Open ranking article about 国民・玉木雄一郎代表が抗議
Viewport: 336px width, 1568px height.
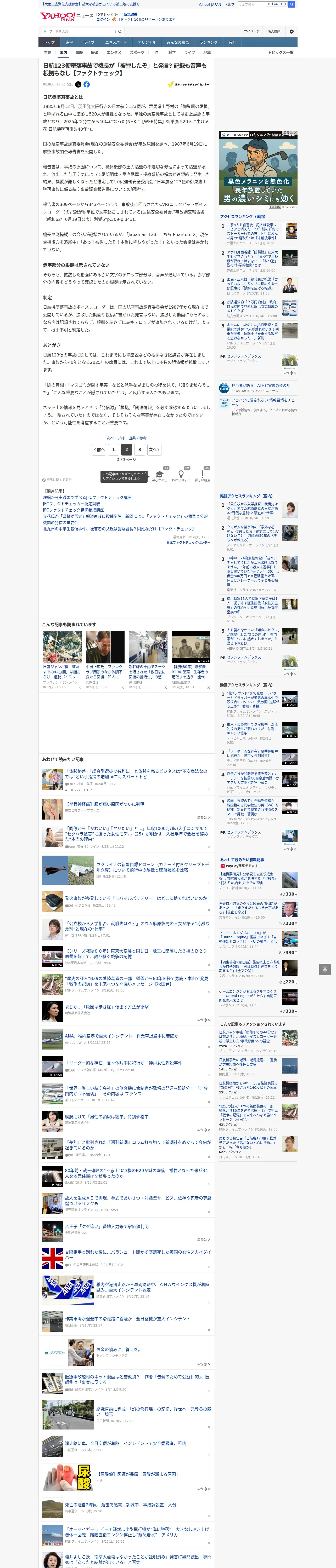tap(253, 284)
